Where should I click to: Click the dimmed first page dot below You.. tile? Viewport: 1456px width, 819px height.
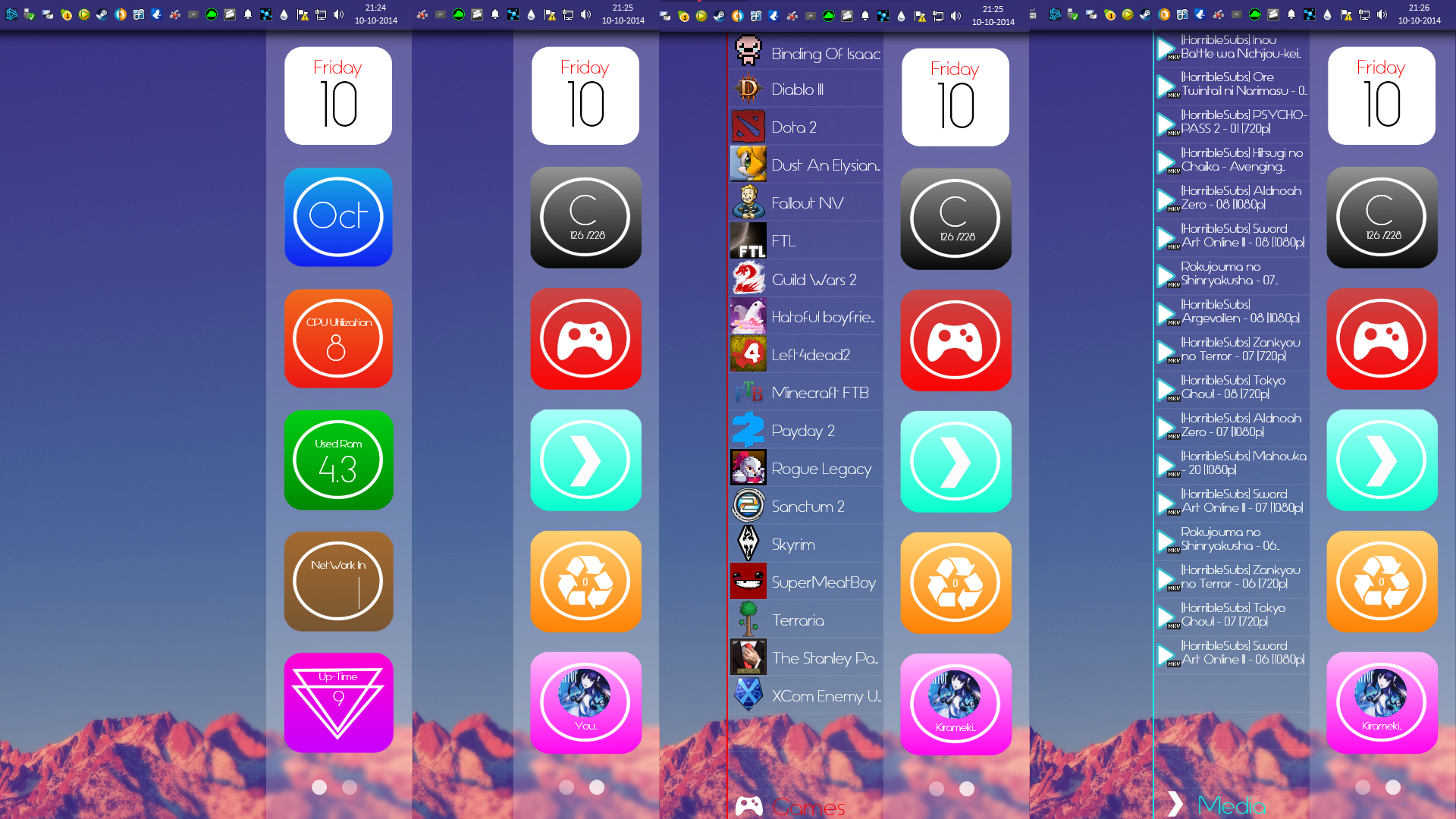tap(566, 787)
